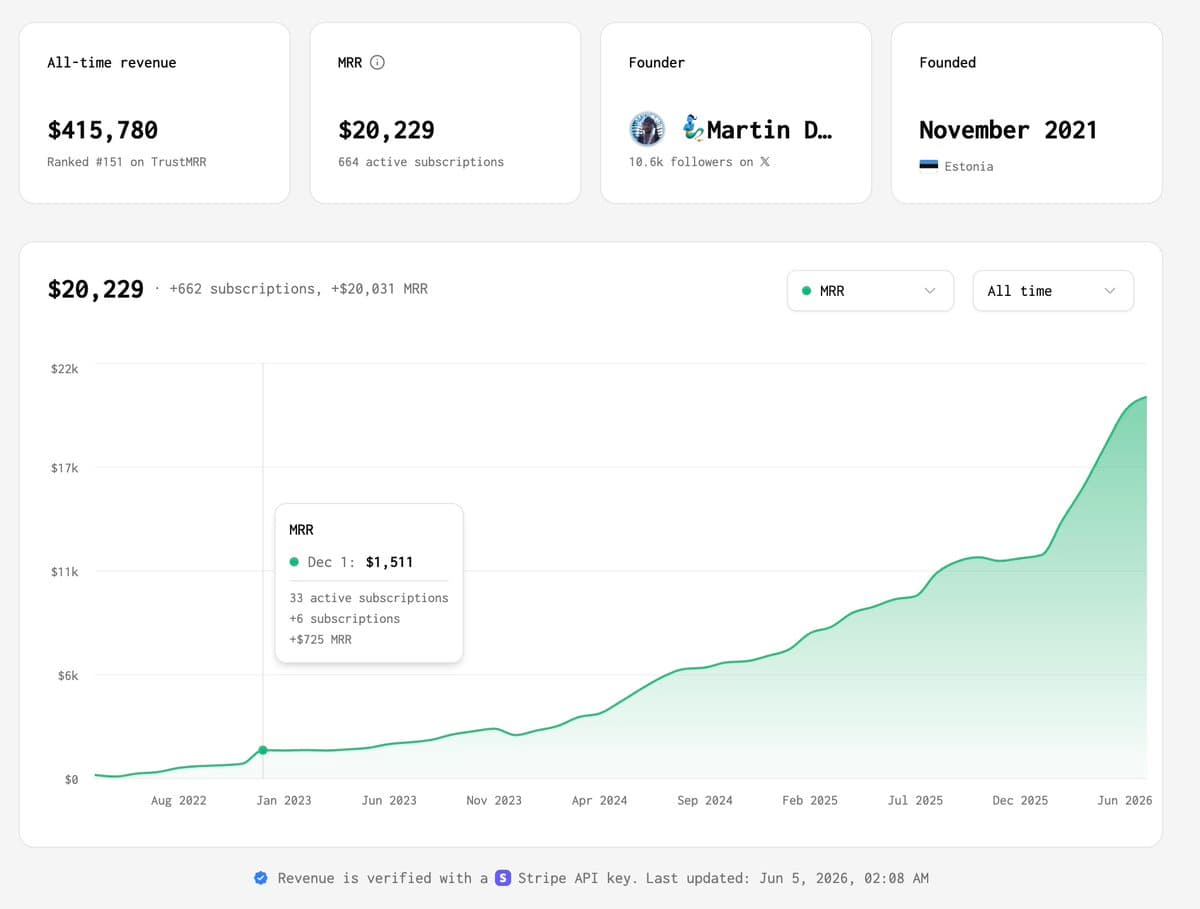Click the green dot beside Dec 1
The image size is (1200, 909).
pyautogui.click(x=294, y=562)
